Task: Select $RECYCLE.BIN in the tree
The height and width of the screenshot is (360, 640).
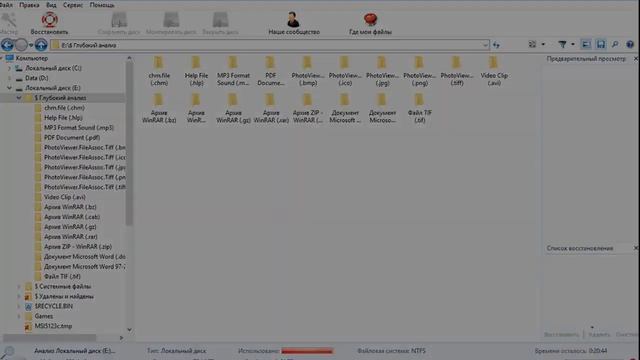Action: pos(53,306)
